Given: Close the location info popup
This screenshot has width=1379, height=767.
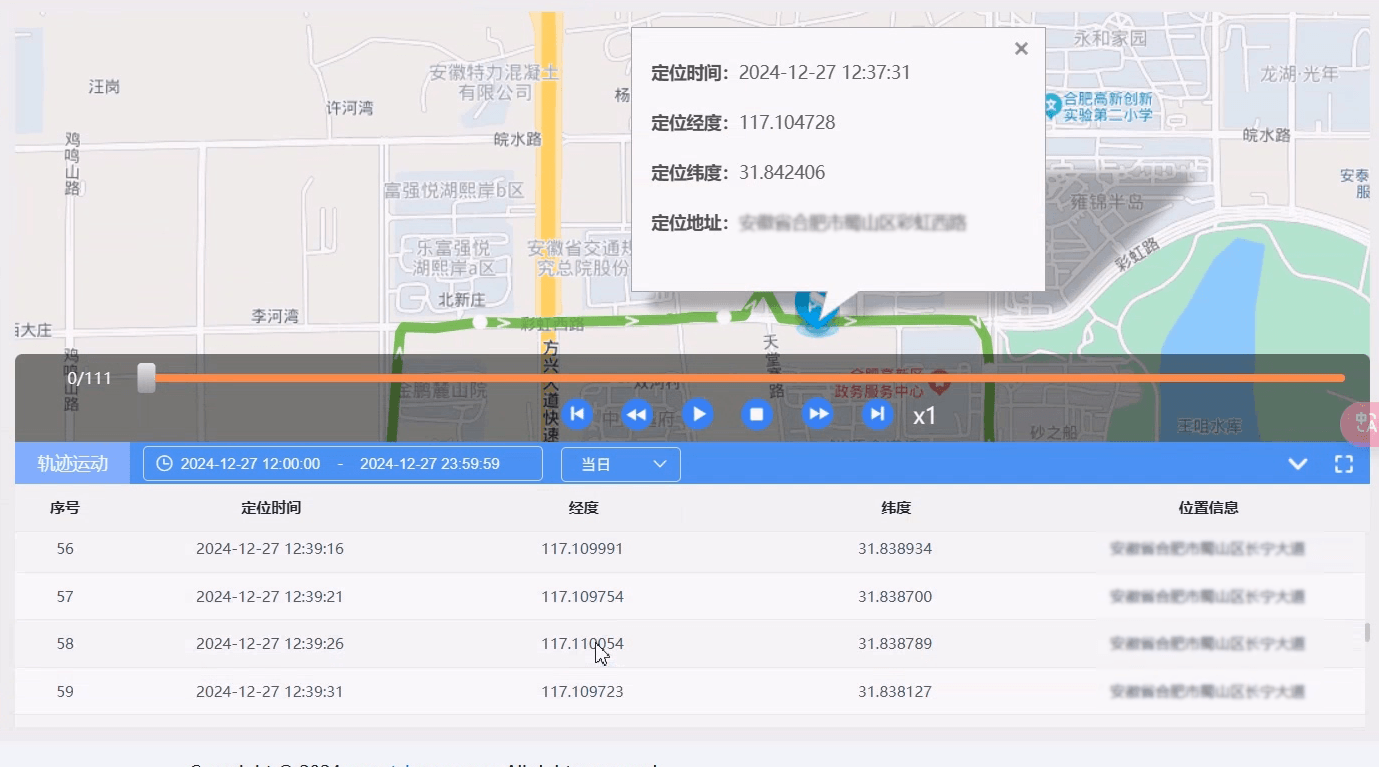Looking at the screenshot, I should 1021,48.
